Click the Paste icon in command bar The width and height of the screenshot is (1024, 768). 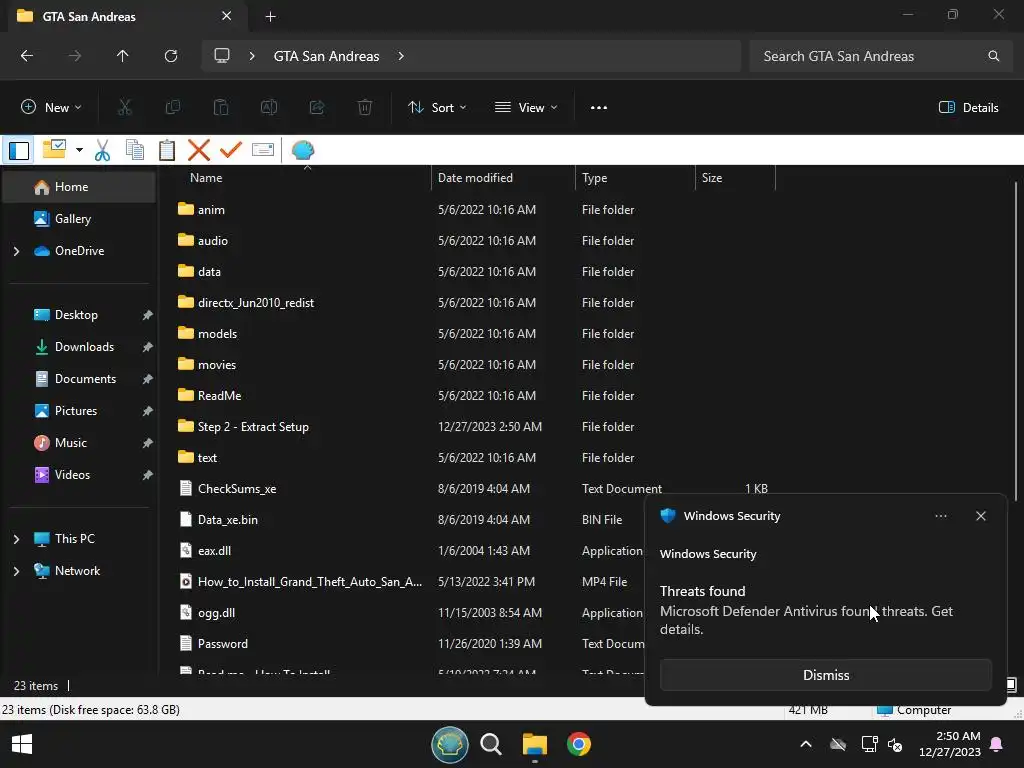pos(221,107)
